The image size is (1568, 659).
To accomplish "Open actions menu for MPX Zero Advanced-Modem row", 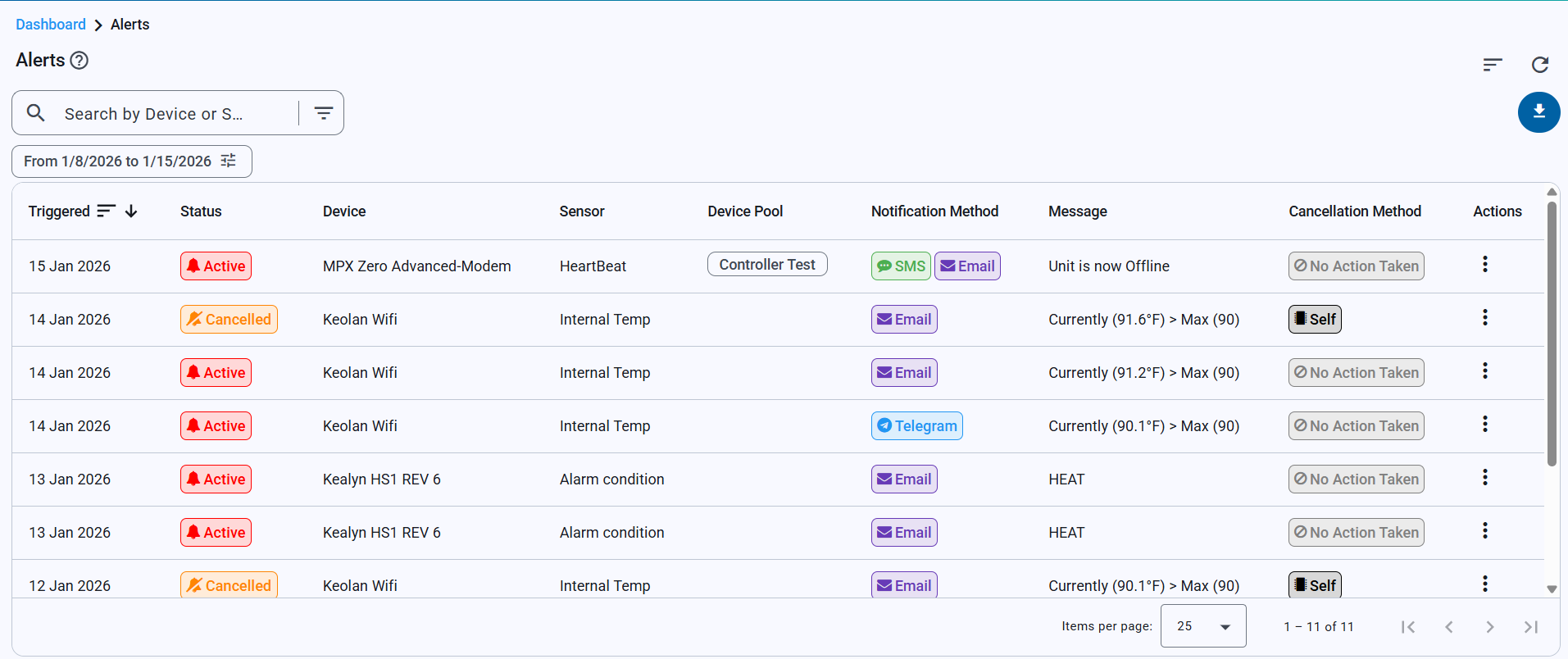I will click(1484, 265).
